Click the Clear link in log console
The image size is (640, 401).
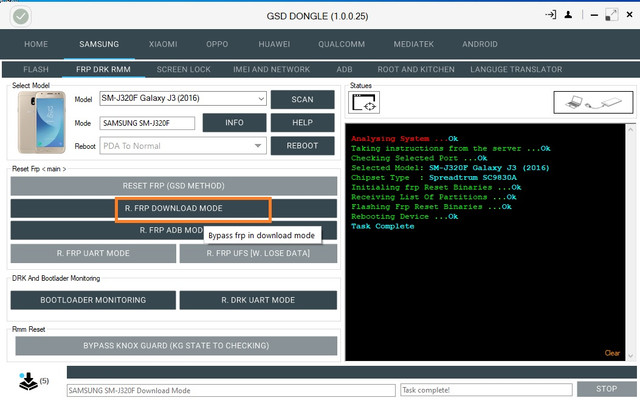pos(612,353)
